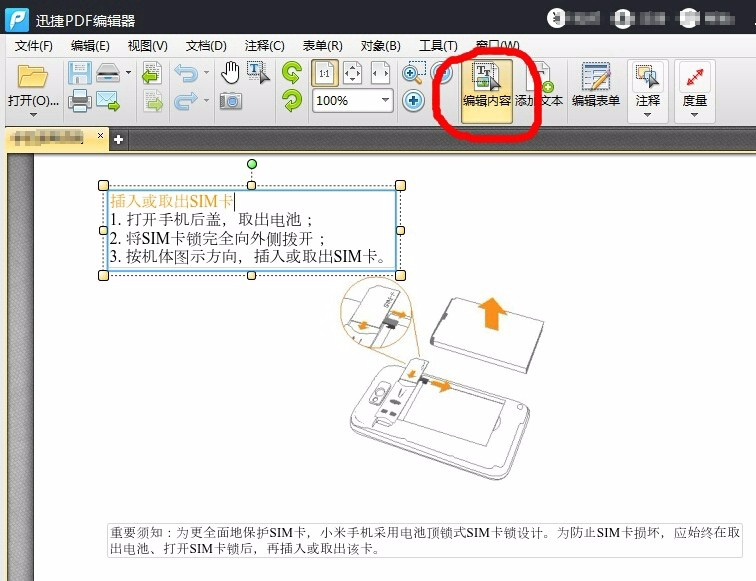The height and width of the screenshot is (581, 756).
Task: Take a snapshot with camera tool
Action: coord(230,101)
